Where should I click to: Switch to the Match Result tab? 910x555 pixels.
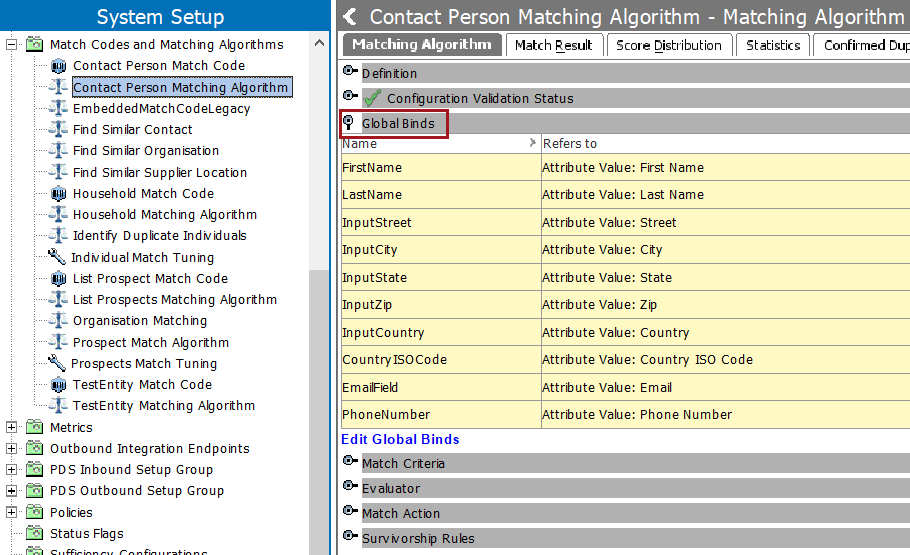click(x=554, y=45)
